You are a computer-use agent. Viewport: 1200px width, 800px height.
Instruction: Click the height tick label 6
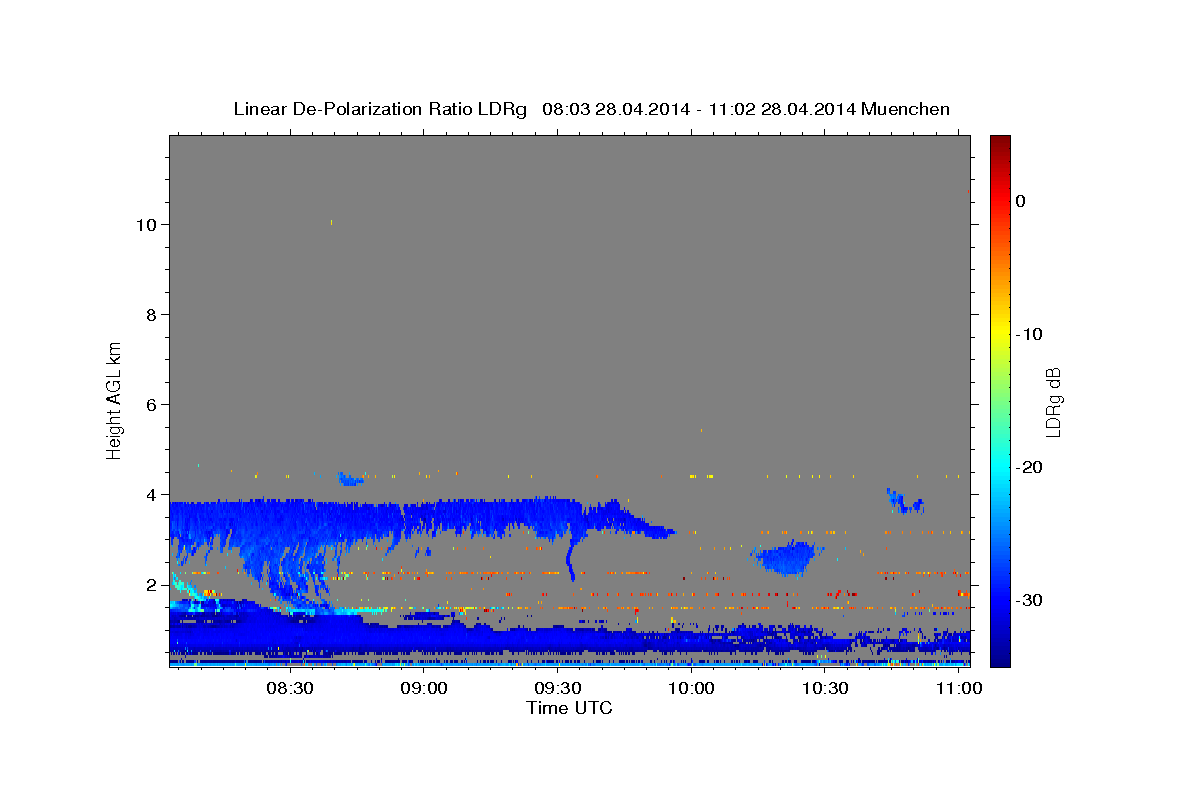click(x=151, y=405)
